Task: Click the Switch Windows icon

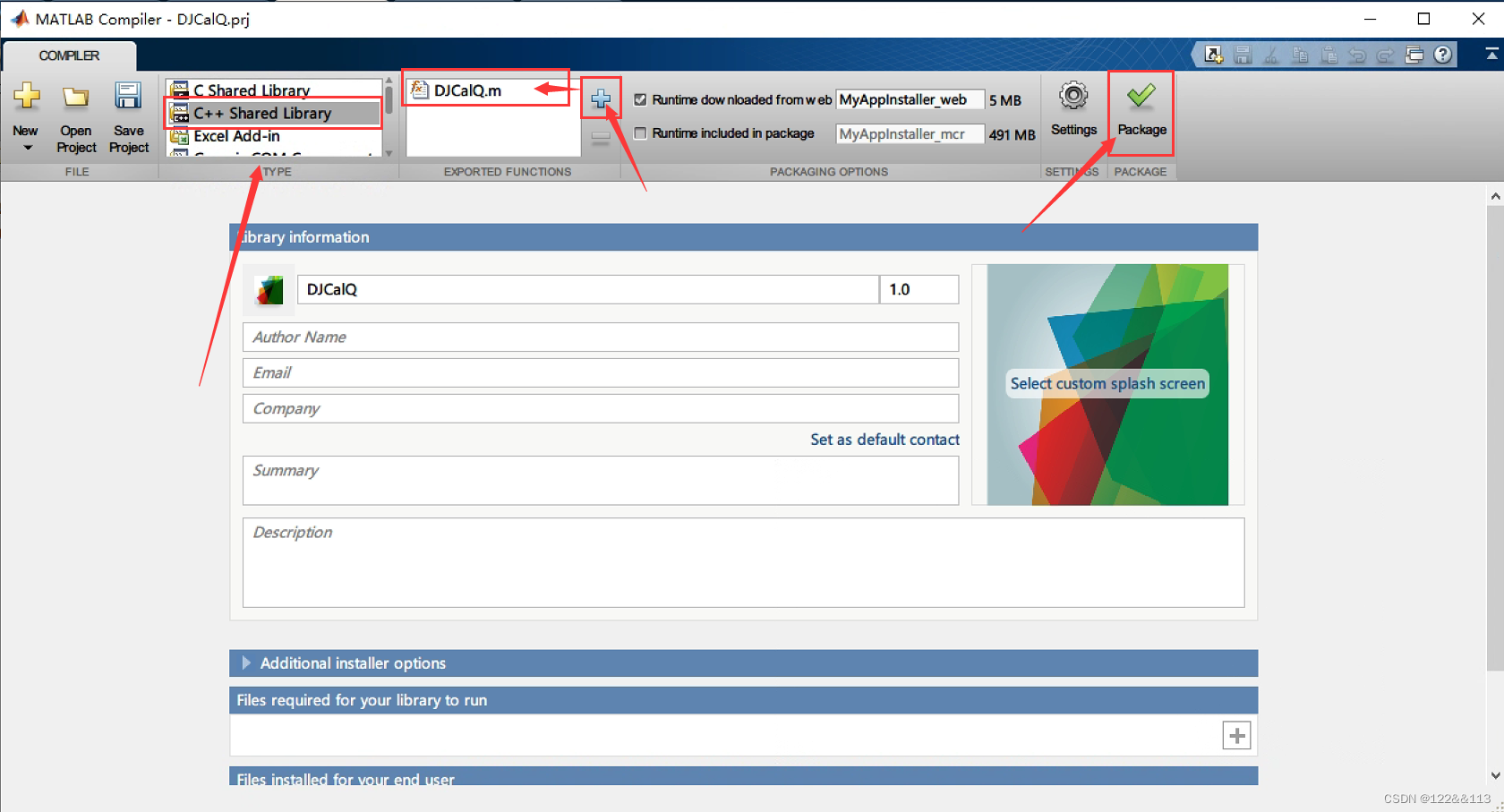Action: point(1414,56)
